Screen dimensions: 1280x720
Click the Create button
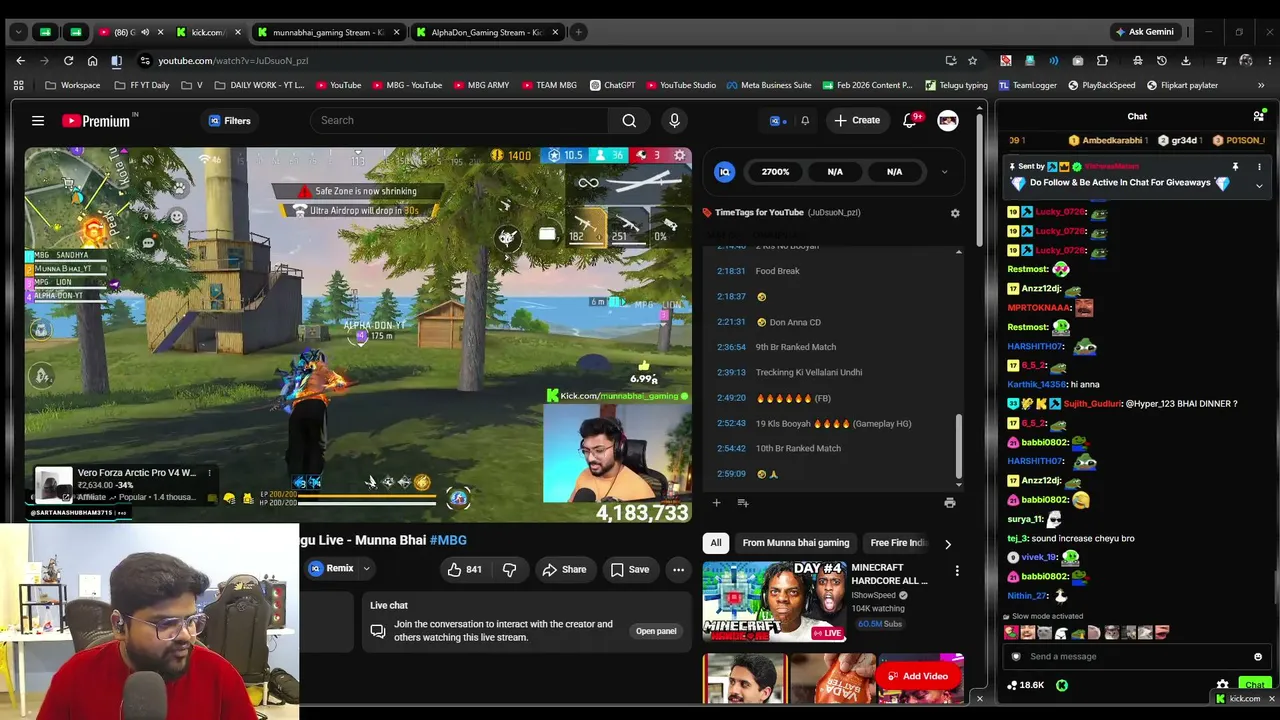tap(857, 121)
